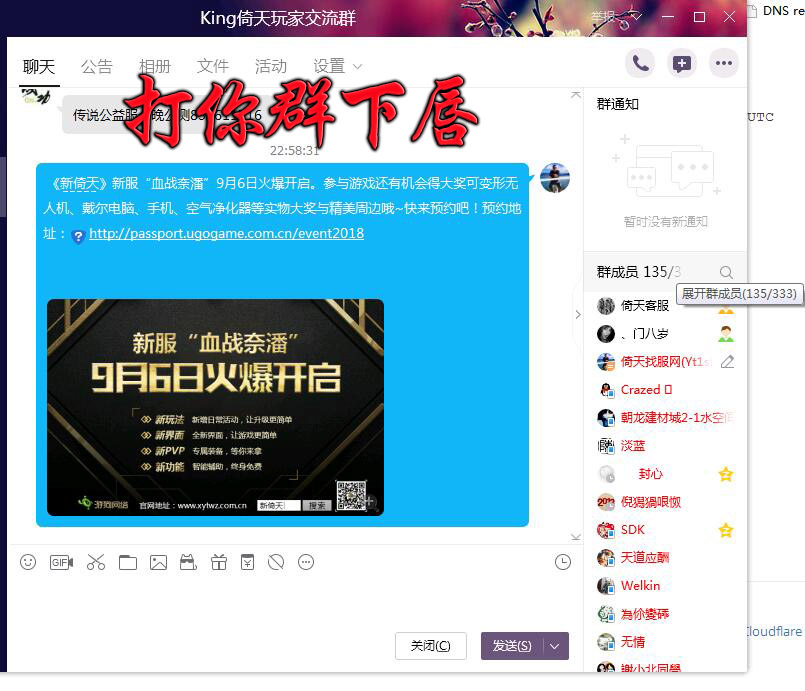The height and width of the screenshot is (691, 805).
Task: Search group members with magnifier icon
Action: coord(726,272)
